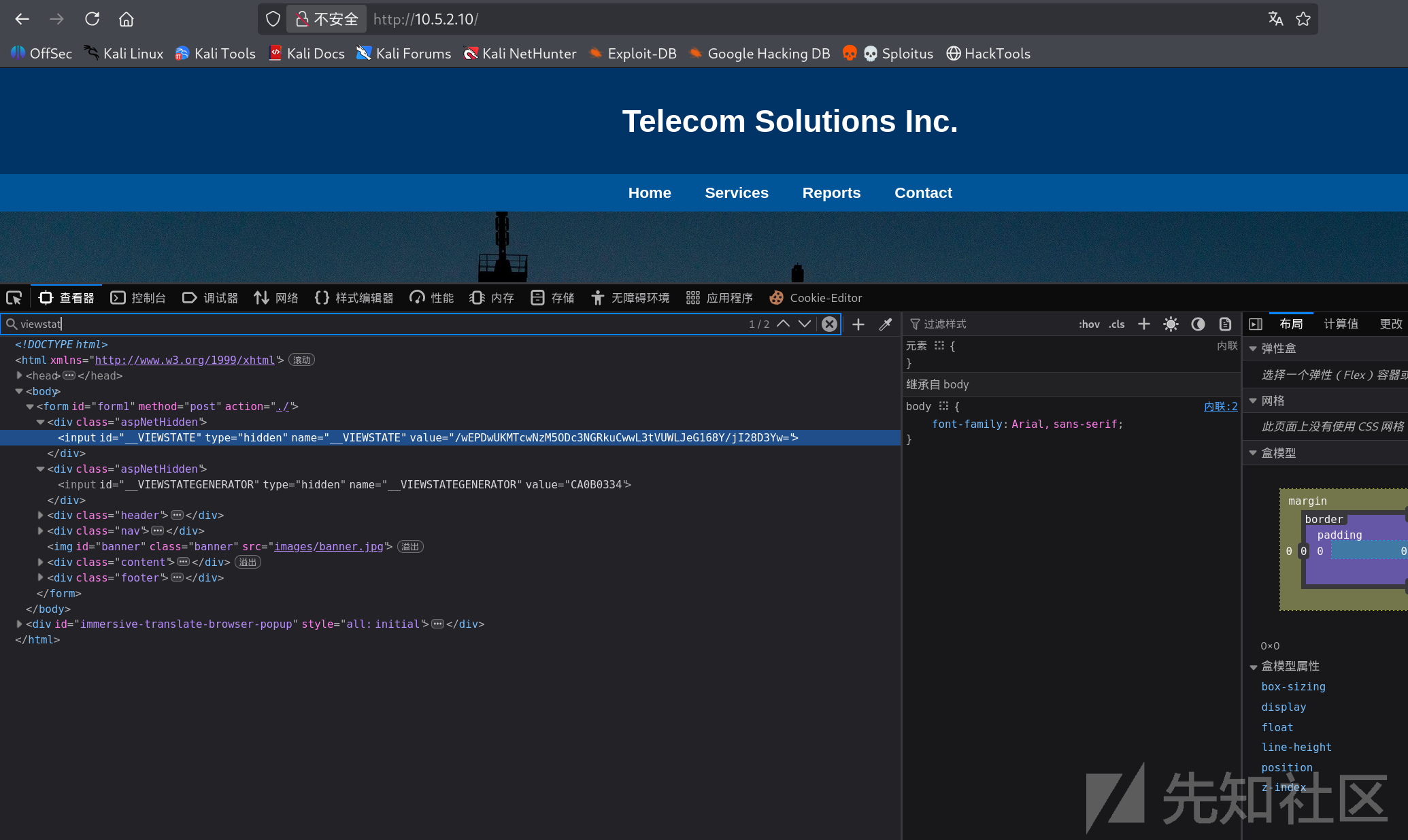The width and height of the screenshot is (1408, 840).
Task: Open the 内联:2 stylesheet source link
Action: click(1221, 406)
